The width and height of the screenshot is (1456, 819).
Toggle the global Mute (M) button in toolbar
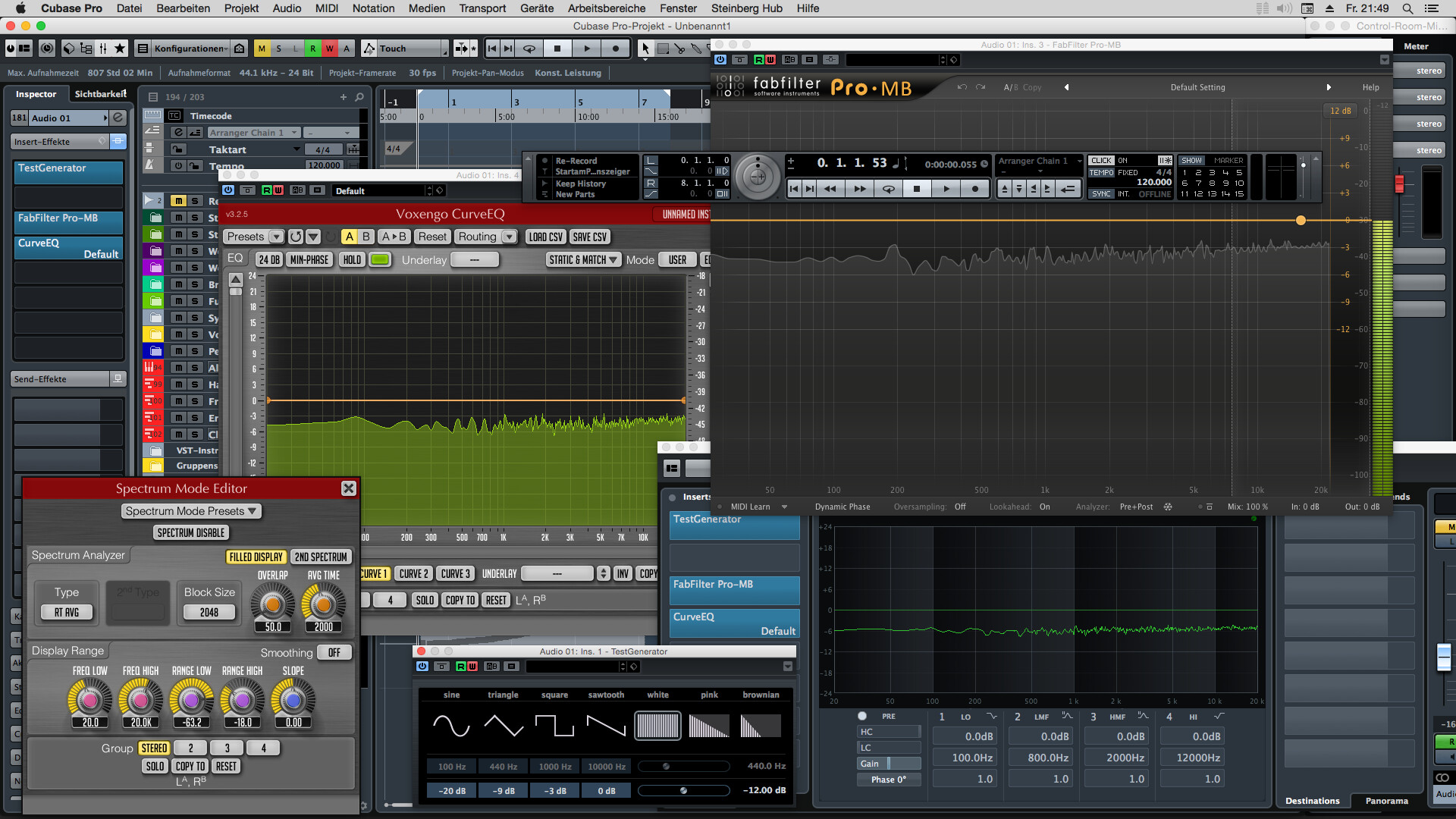coord(262,49)
